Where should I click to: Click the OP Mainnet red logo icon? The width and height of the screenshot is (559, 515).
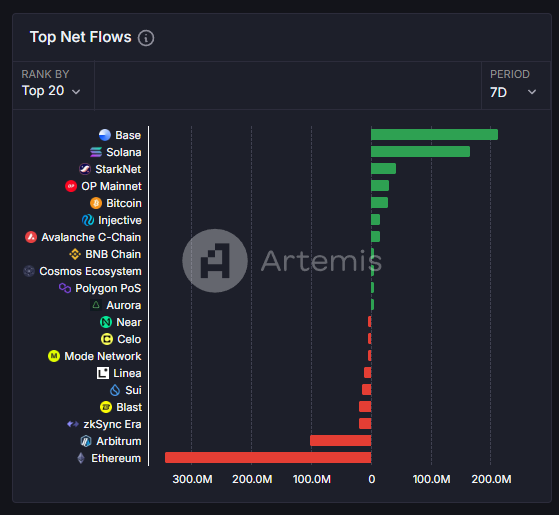(71, 186)
